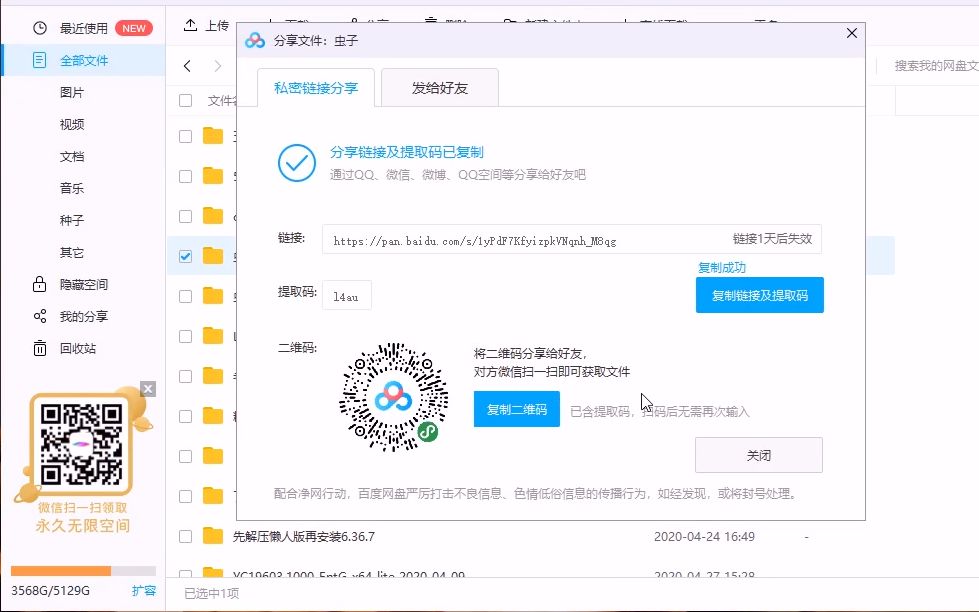Open the 文档 (Documents) category
This screenshot has width=979, height=612.
click(x=71, y=155)
